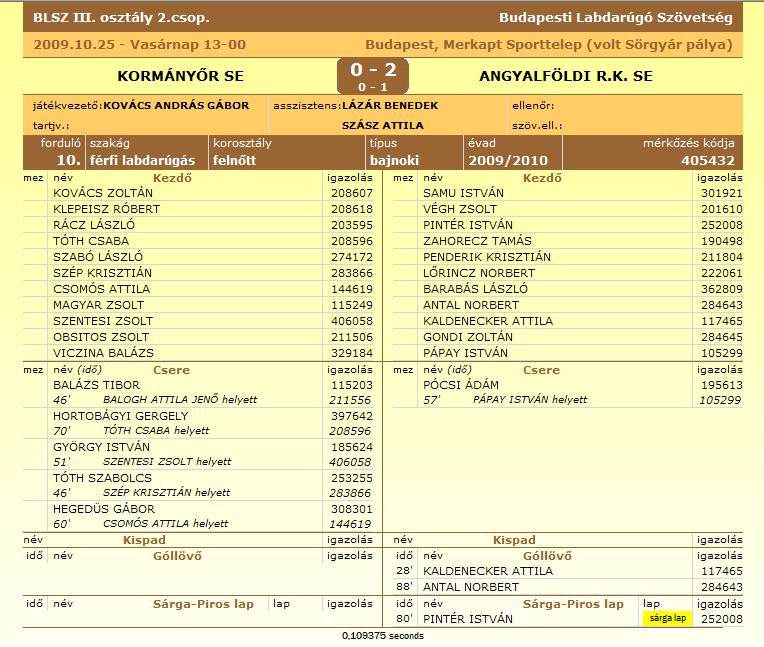Select player GONDI ZOLTÁN
Viewport: 764px width, 647px height.
468,337
